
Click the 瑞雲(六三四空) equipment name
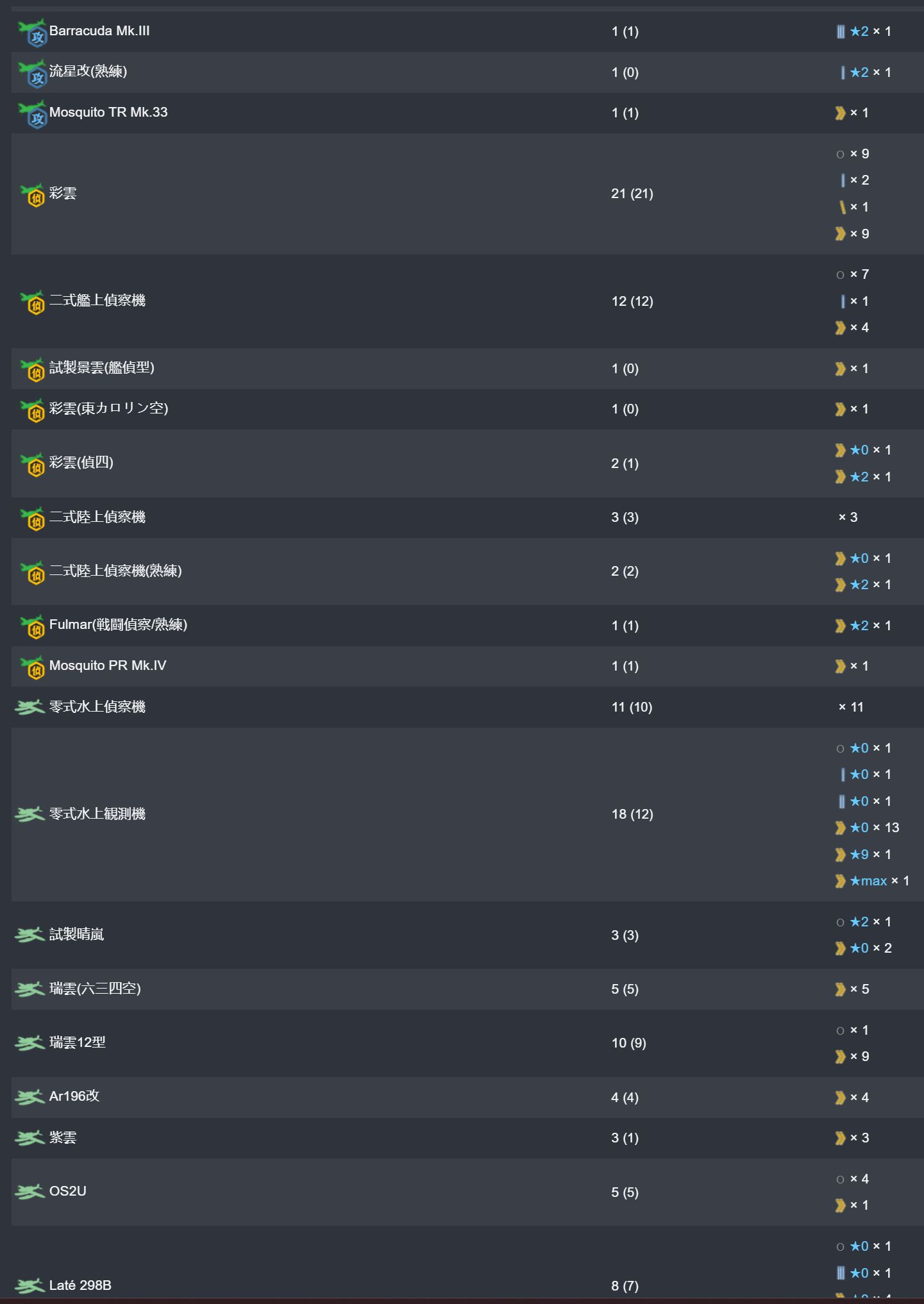[x=95, y=989]
